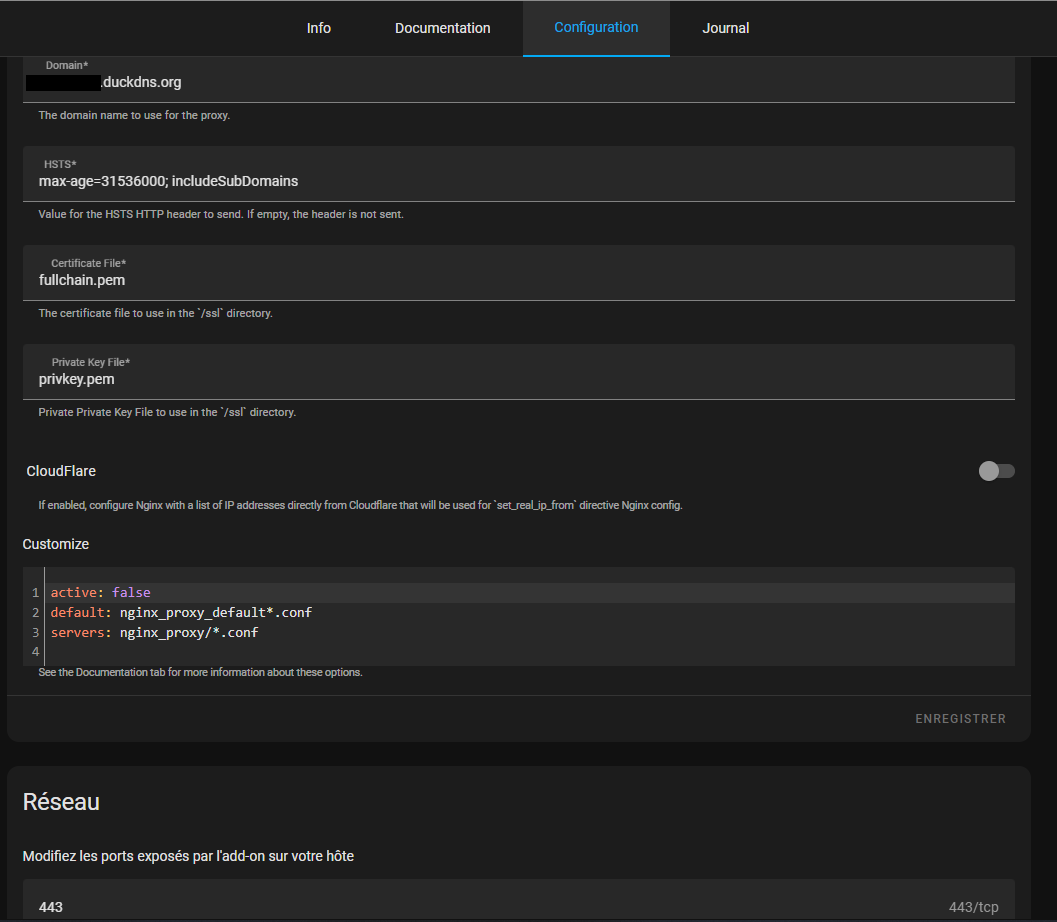Select the Private Key File privkey.pem field
This screenshot has width=1057, height=922.
[518, 379]
